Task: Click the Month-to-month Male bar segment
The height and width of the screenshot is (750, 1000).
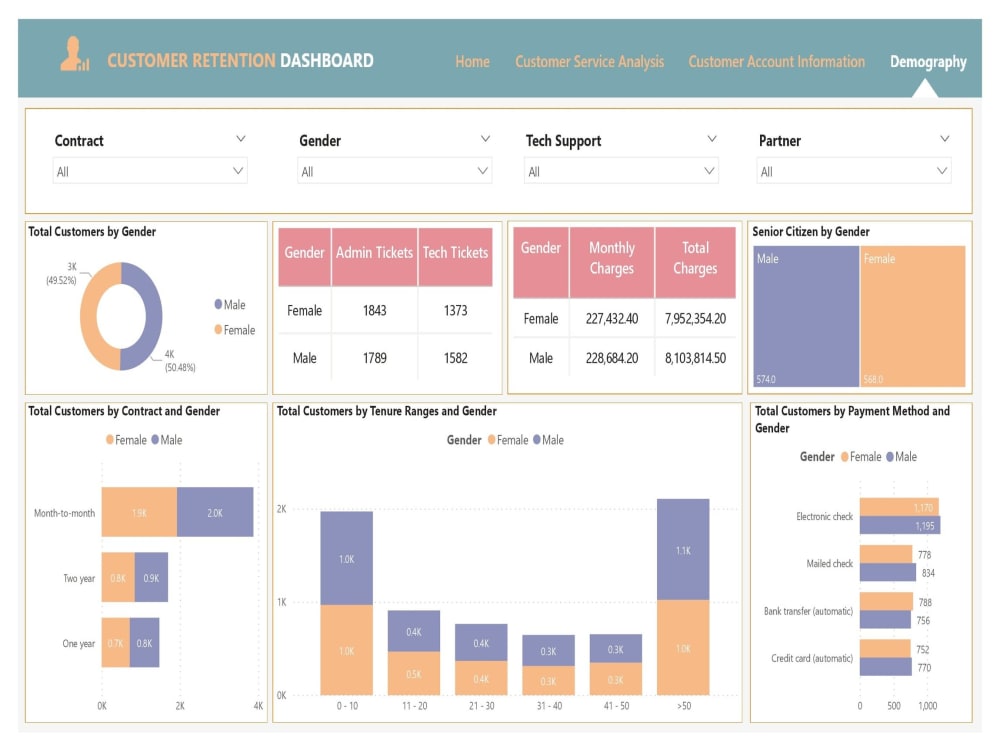Action: point(213,511)
